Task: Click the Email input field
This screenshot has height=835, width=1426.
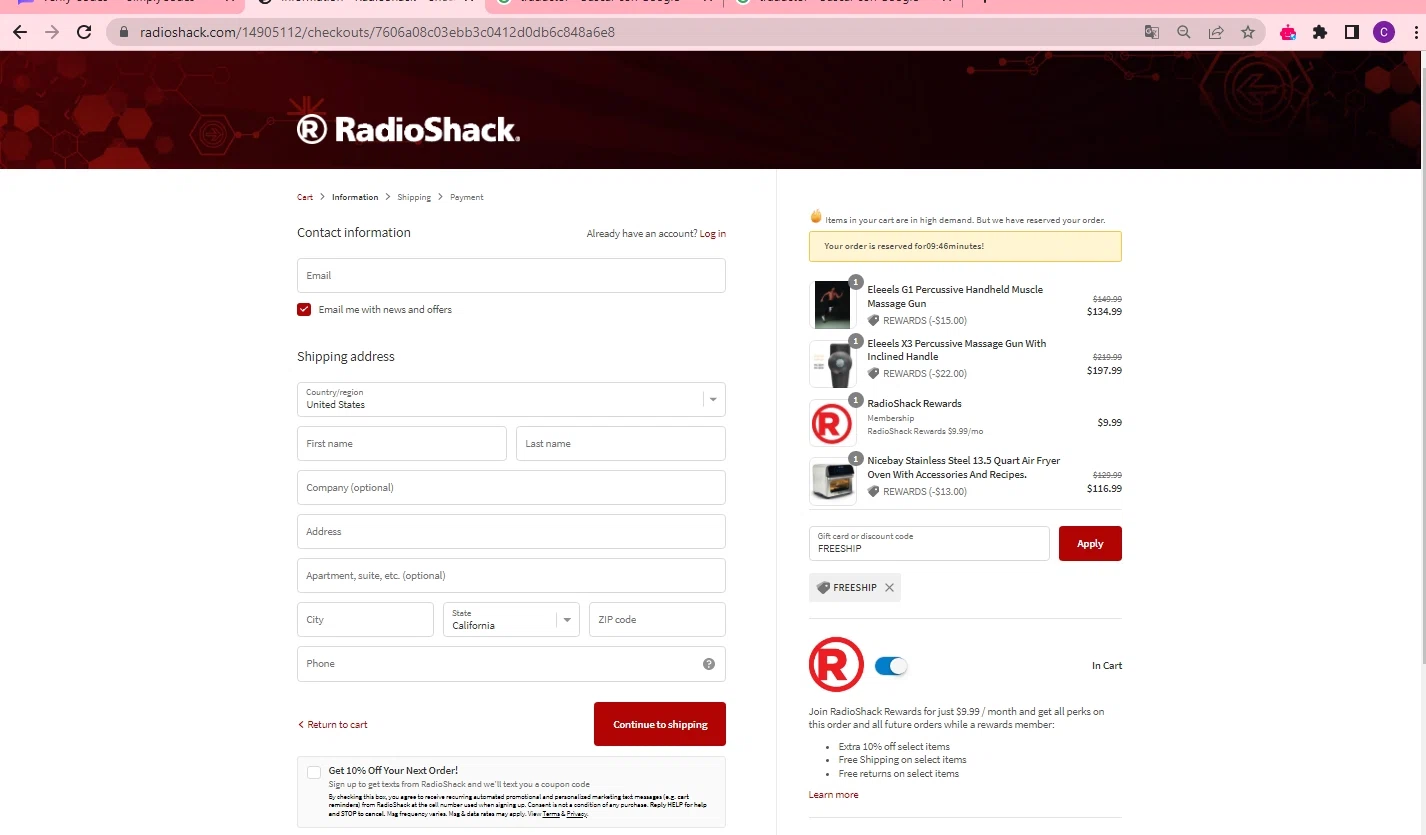Action: coord(511,276)
